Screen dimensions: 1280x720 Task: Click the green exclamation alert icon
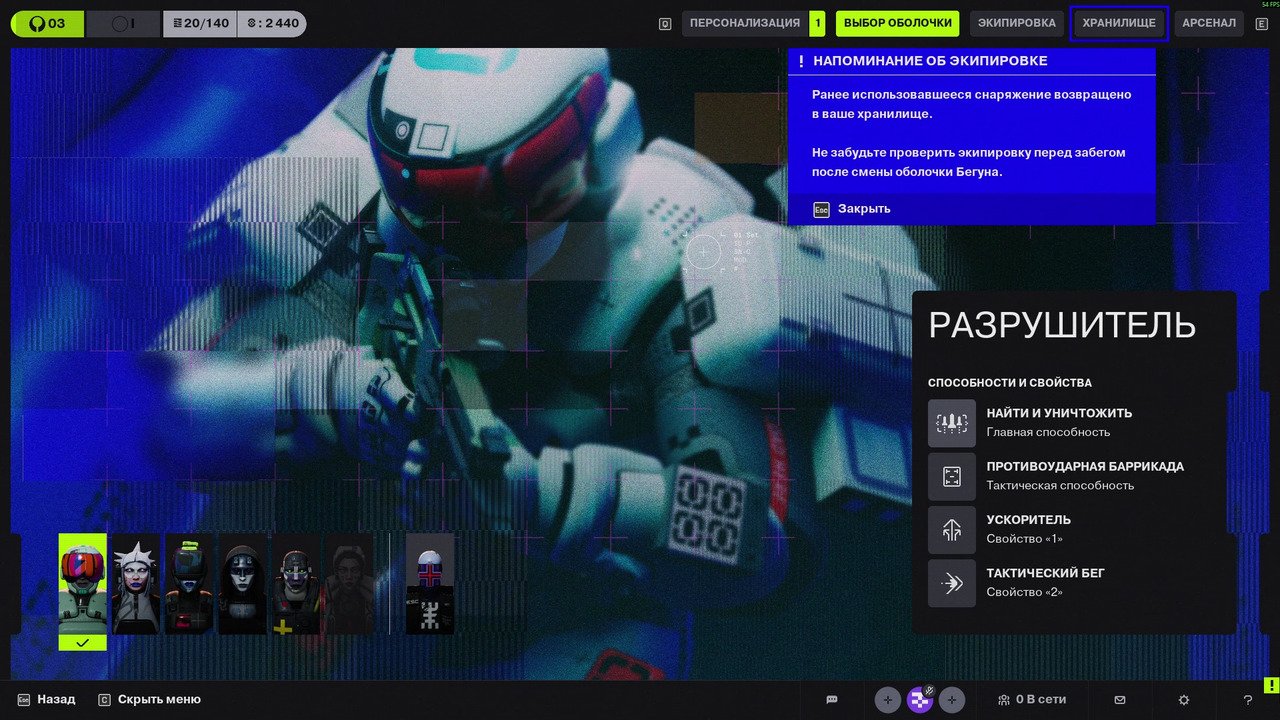(x=1270, y=685)
